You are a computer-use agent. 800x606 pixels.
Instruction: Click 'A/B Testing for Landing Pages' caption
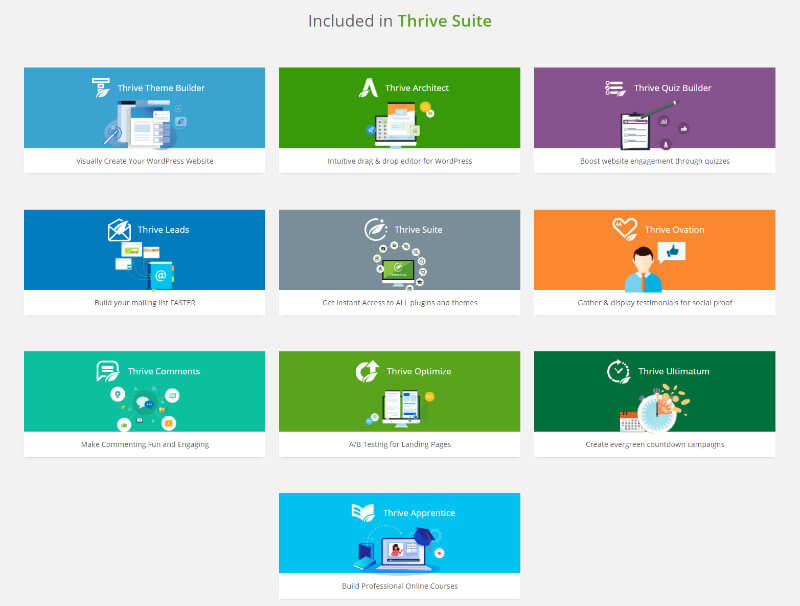[399, 444]
